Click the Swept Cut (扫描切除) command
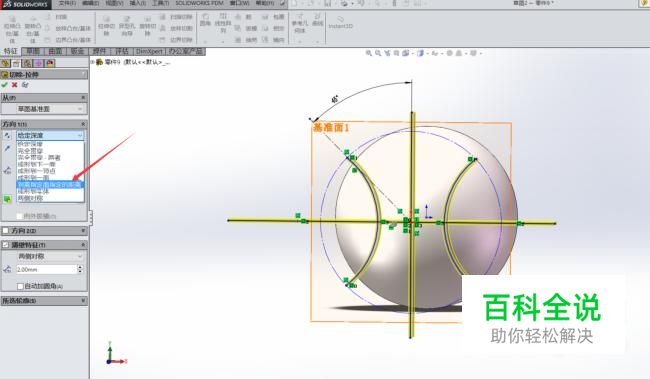Viewport: 650px width, 379px height. [x=177, y=17]
